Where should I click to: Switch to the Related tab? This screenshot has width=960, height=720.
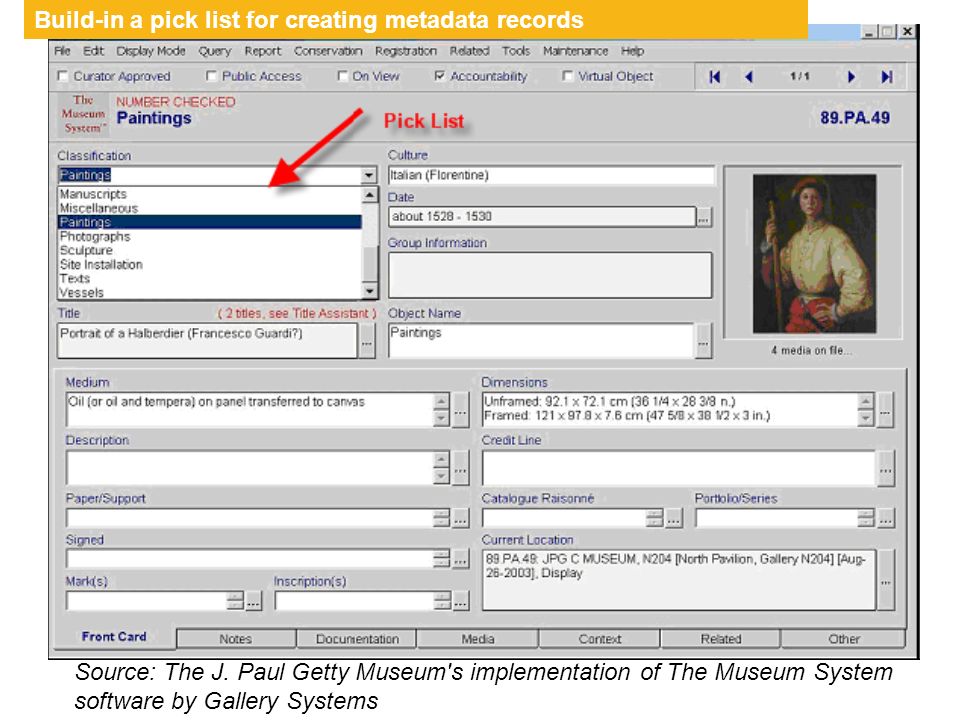[721, 639]
